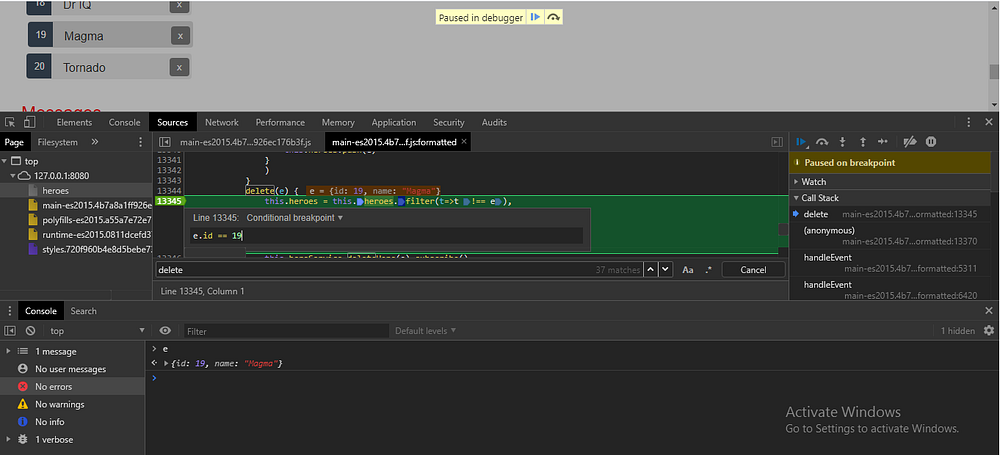
Task: Go to next search match
Action: tap(666, 269)
